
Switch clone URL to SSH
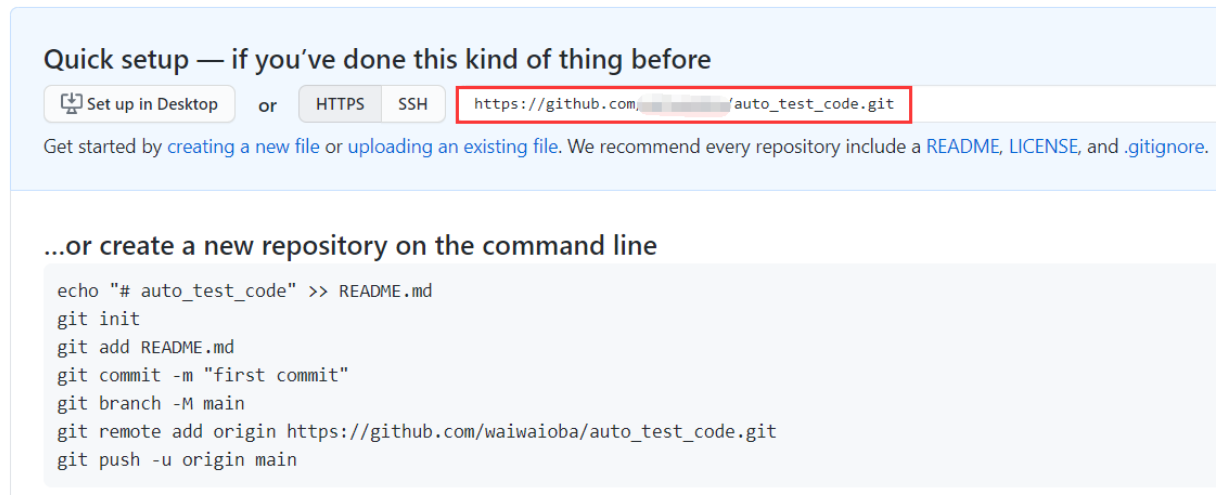[x=412, y=104]
